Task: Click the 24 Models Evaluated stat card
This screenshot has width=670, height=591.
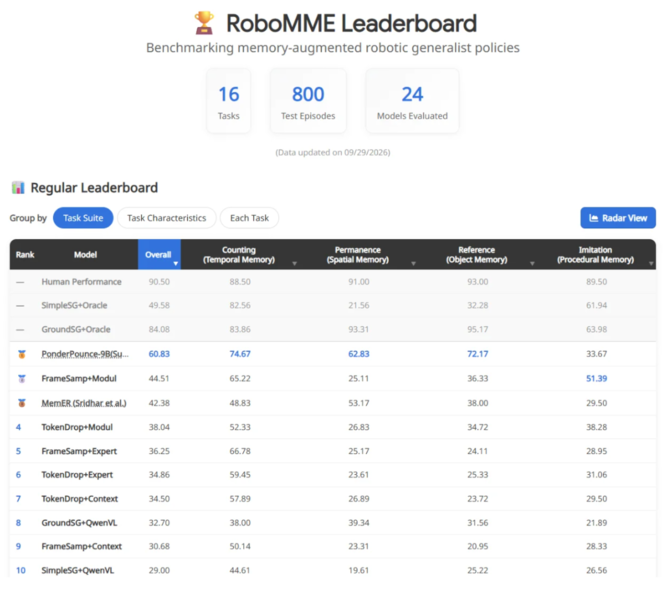Action: [x=412, y=101]
